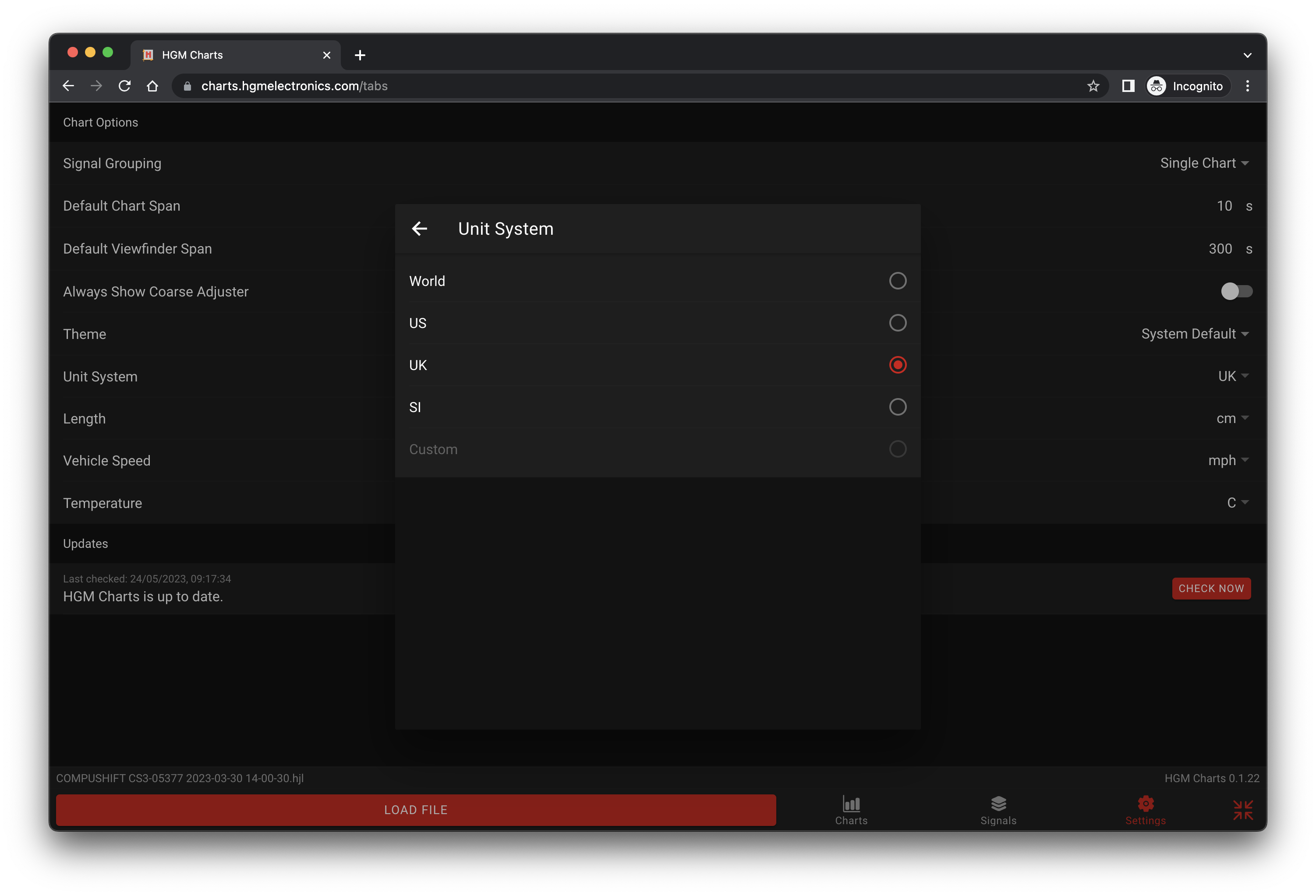The height and width of the screenshot is (896, 1316).
Task: Click the loaded file name COMPUSHIFT CS3-05377
Action: [180, 778]
